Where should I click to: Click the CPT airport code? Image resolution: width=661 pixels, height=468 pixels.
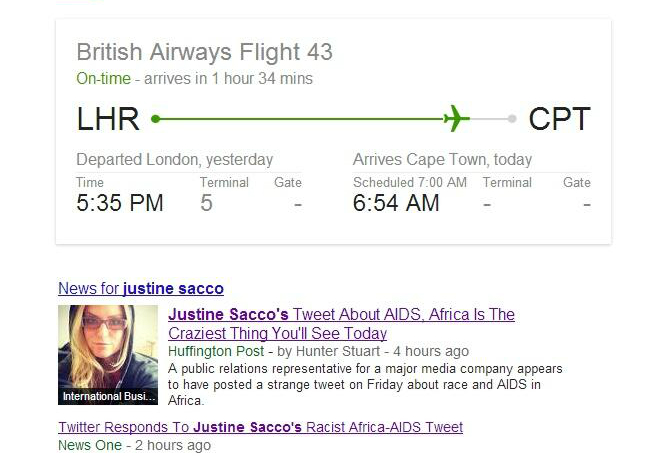559,119
